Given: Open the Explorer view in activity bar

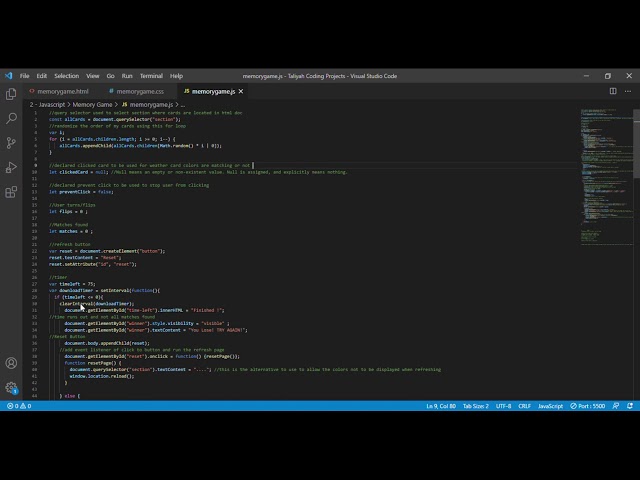Looking at the screenshot, I should (x=11, y=94).
